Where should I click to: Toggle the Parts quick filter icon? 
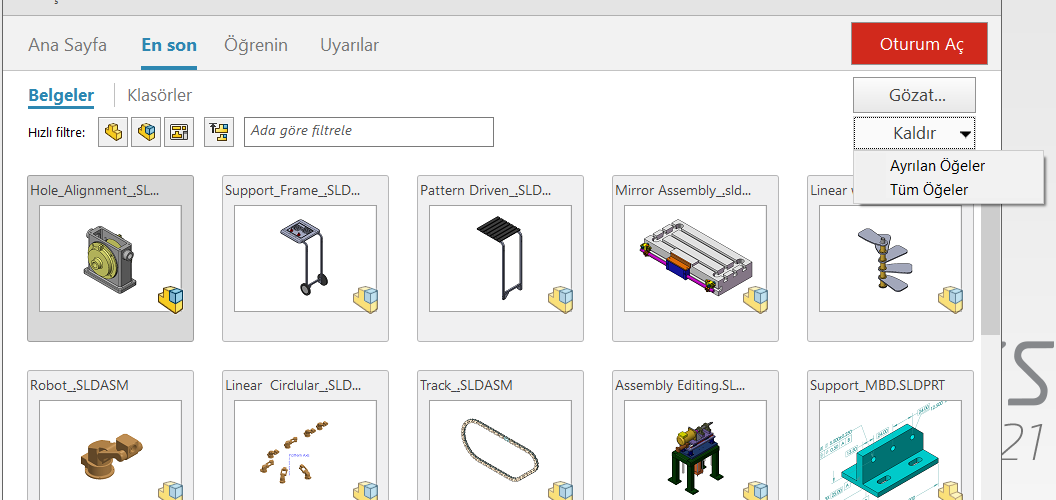(113, 132)
